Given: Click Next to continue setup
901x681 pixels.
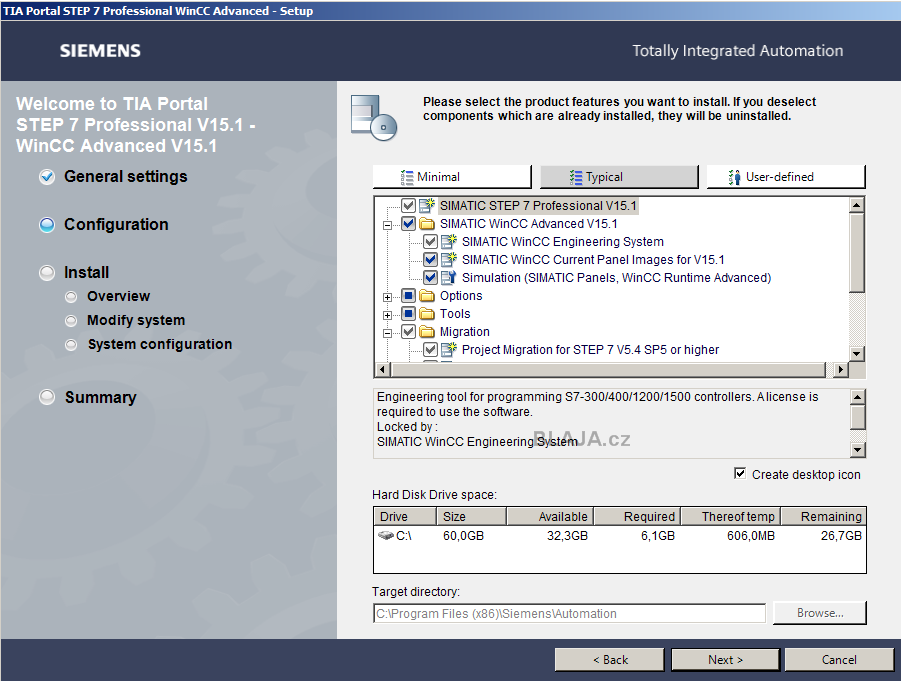Looking at the screenshot, I should [x=724, y=659].
